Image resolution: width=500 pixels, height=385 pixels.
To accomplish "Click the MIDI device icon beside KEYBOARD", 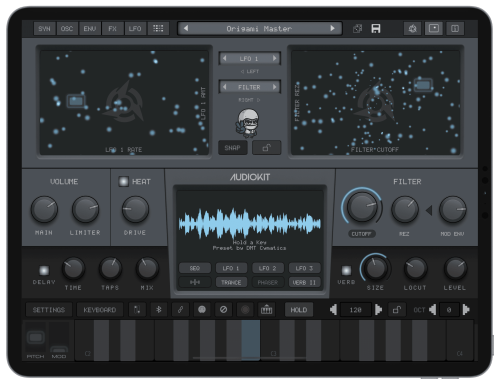I will click(x=137, y=310).
